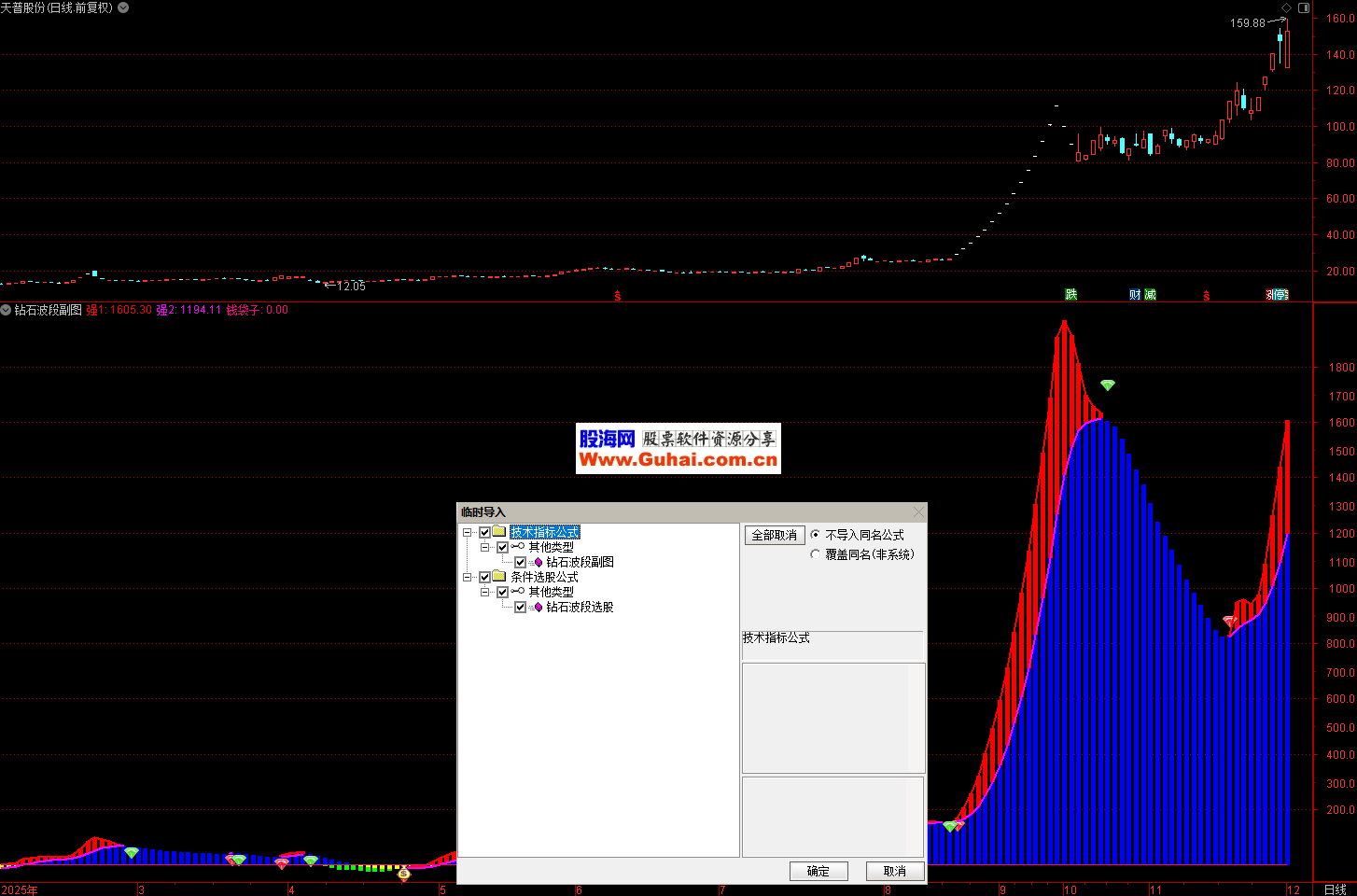Click the blue 财 info marker
1357x896 pixels.
(x=1135, y=294)
